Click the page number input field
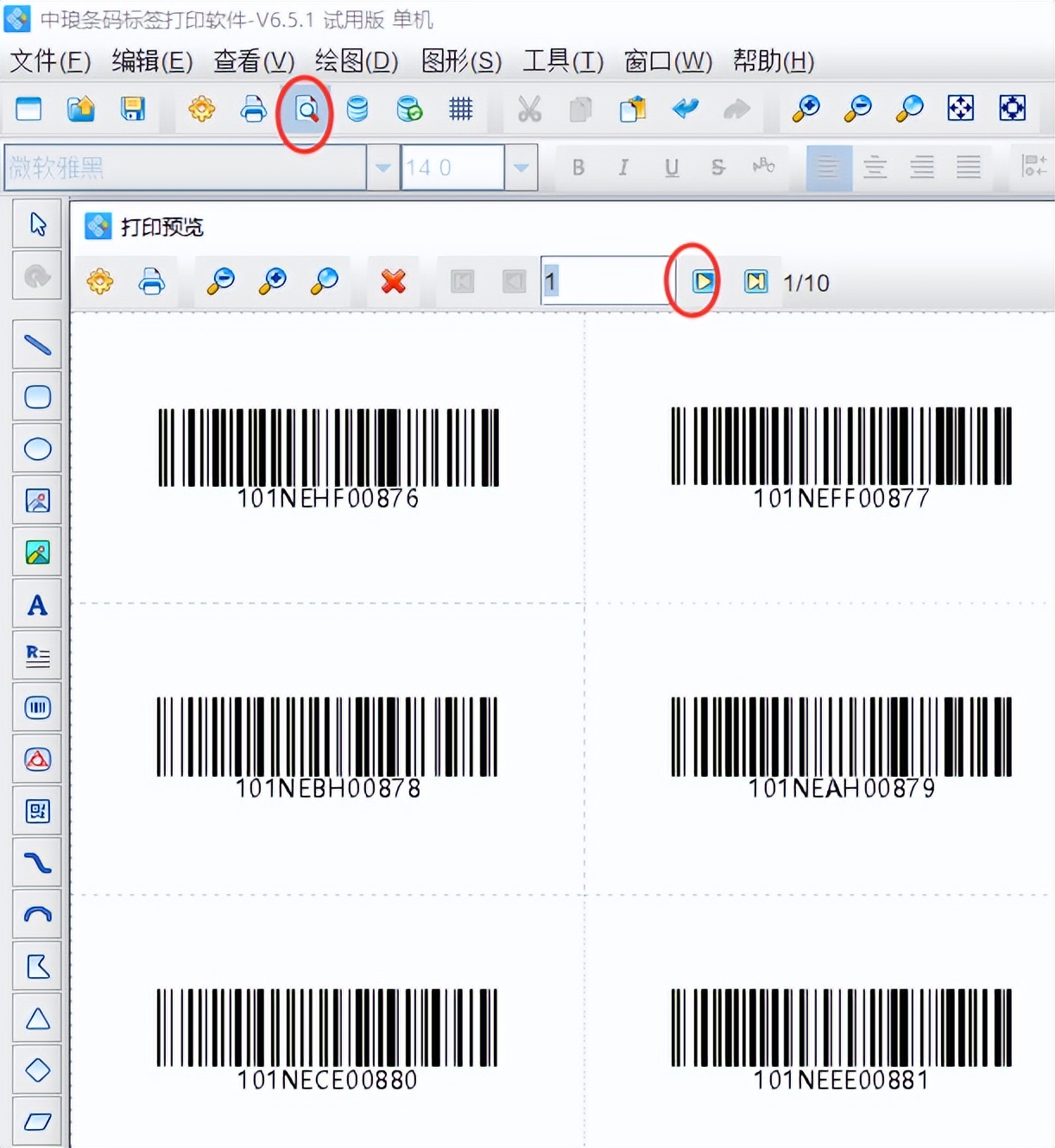1055x1148 pixels. (x=607, y=281)
